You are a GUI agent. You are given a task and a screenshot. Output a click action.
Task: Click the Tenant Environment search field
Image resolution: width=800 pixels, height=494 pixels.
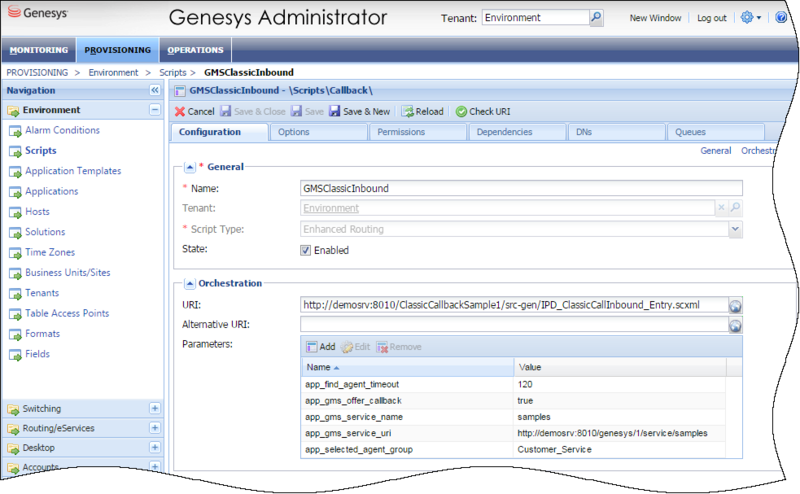(x=535, y=17)
